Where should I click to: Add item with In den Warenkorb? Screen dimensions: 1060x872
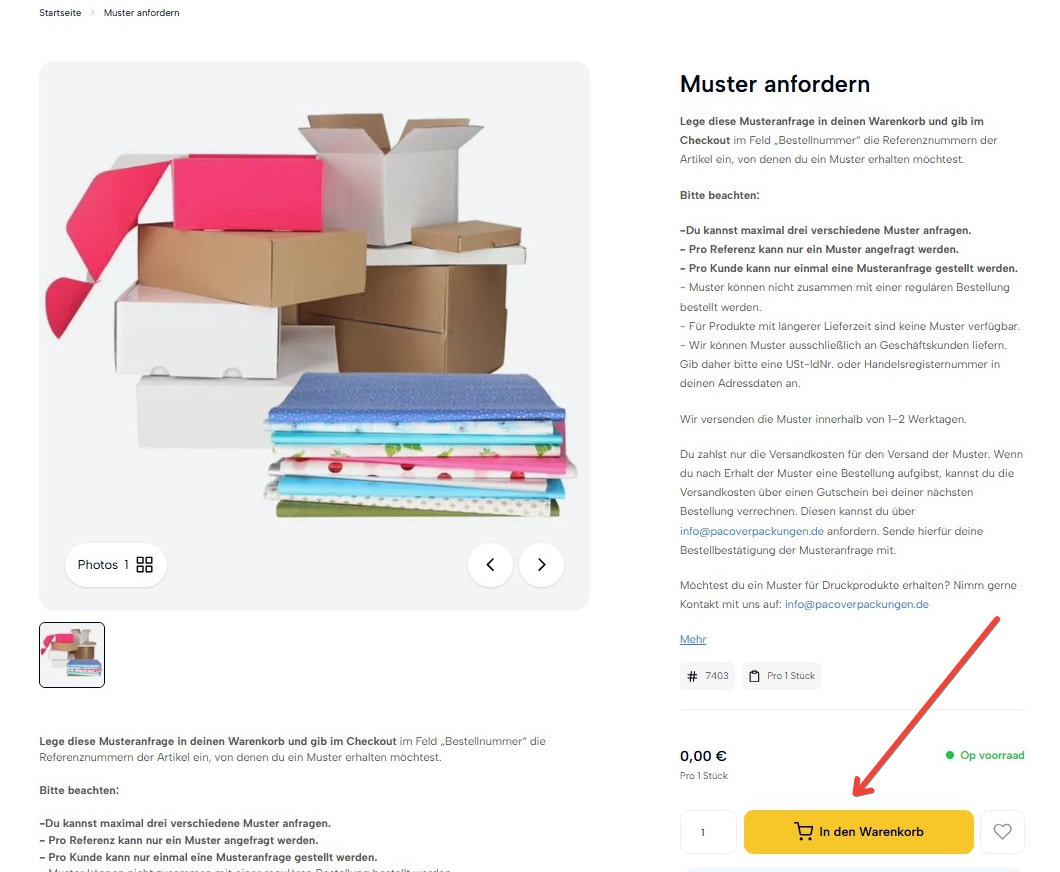(859, 831)
